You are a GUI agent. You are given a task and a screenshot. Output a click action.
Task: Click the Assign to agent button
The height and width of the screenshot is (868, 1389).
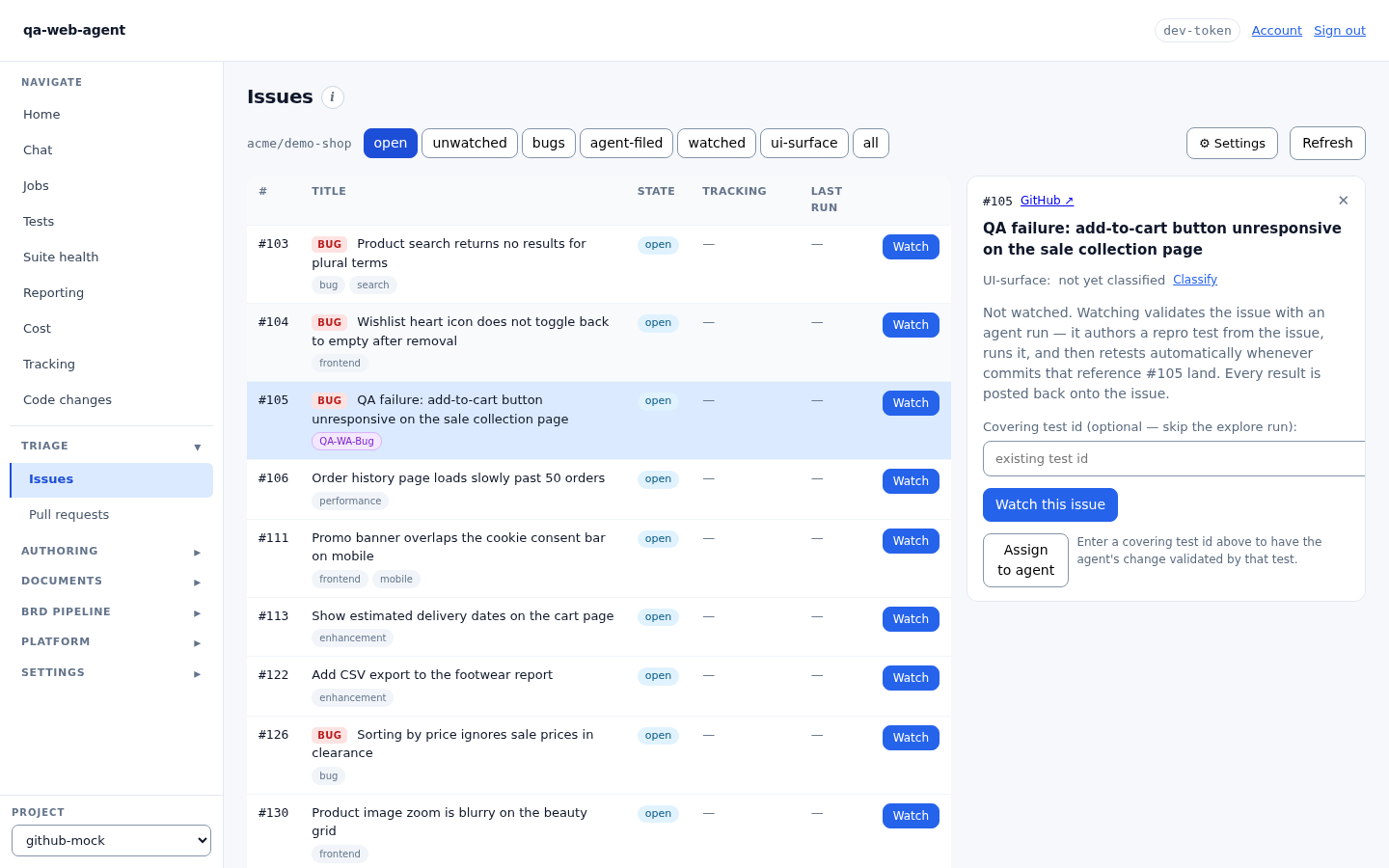point(1025,560)
